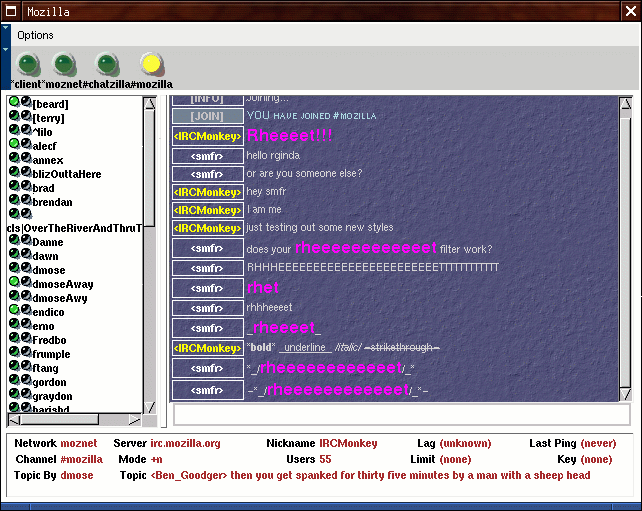Viewport: 642px width, 511px height.
Task: Select user dmoseAwy in the list
Action: [60, 298]
